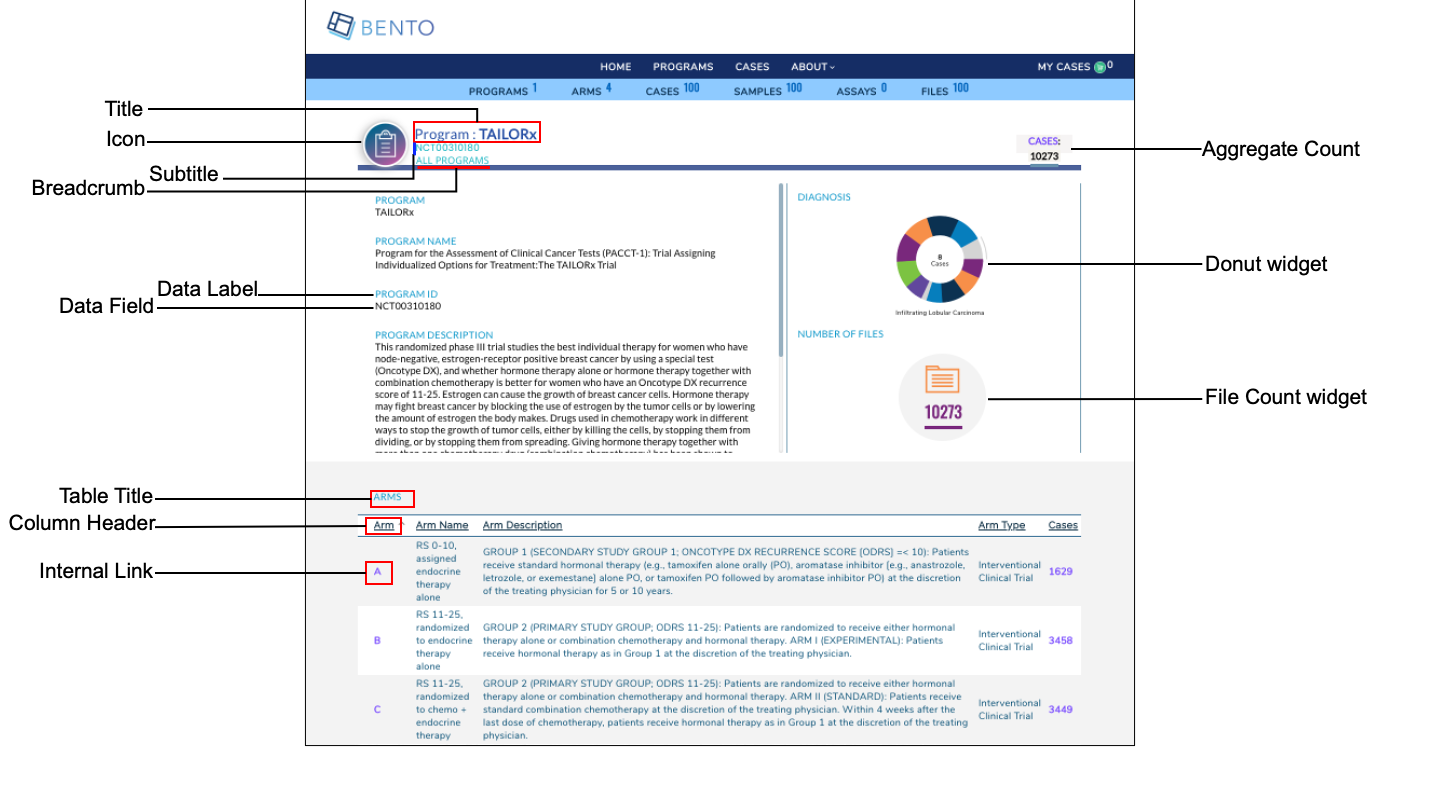Viewport: 1440px width, 810px height.
Task: Click the PROGRAM NAME data label
Action: (415, 241)
